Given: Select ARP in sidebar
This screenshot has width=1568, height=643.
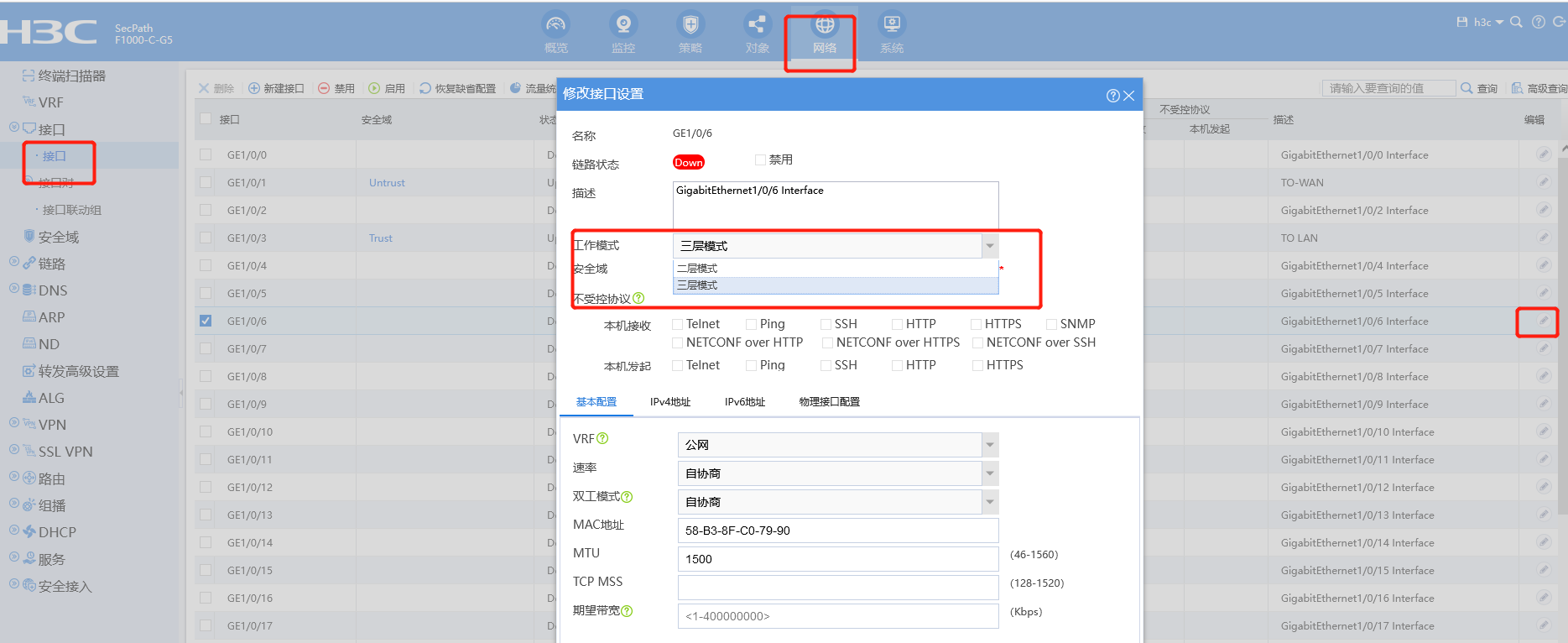Looking at the screenshot, I should (x=51, y=317).
